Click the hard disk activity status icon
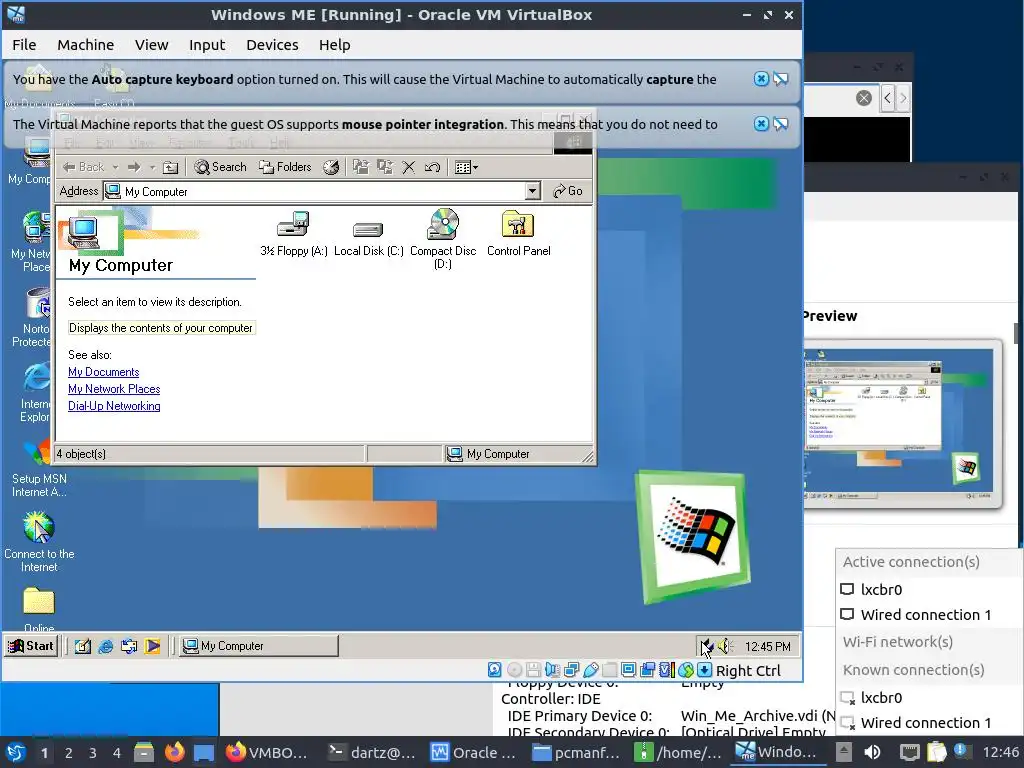Image resolution: width=1024 pixels, height=768 pixels. coord(494,670)
